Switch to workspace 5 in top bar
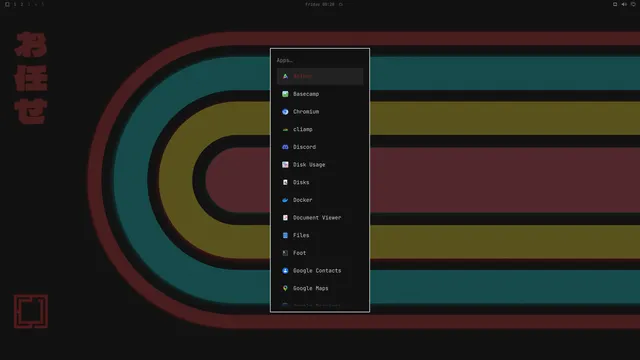The image size is (640, 360). point(42,4)
